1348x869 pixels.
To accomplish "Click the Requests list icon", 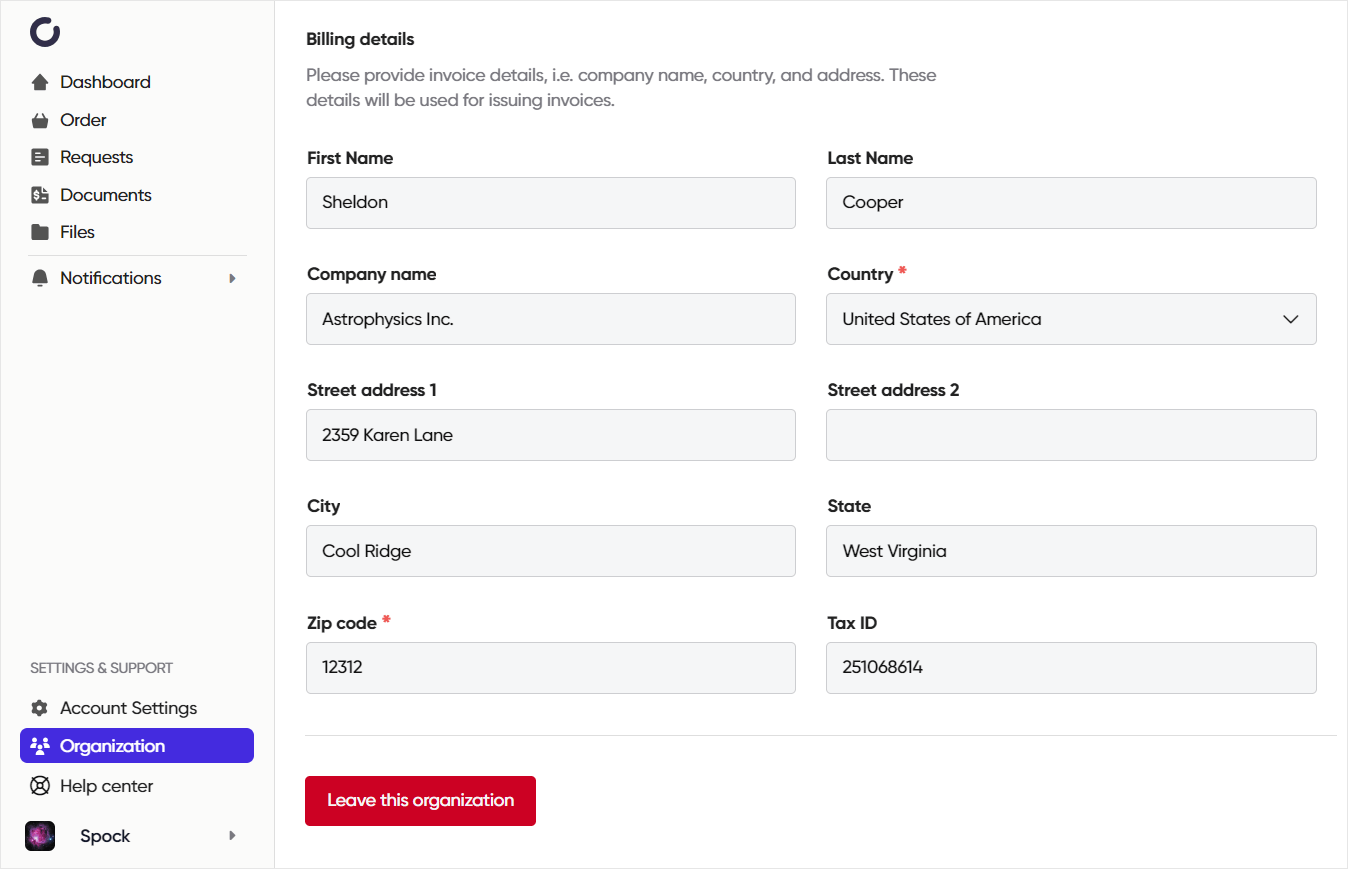I will (40, 157).
